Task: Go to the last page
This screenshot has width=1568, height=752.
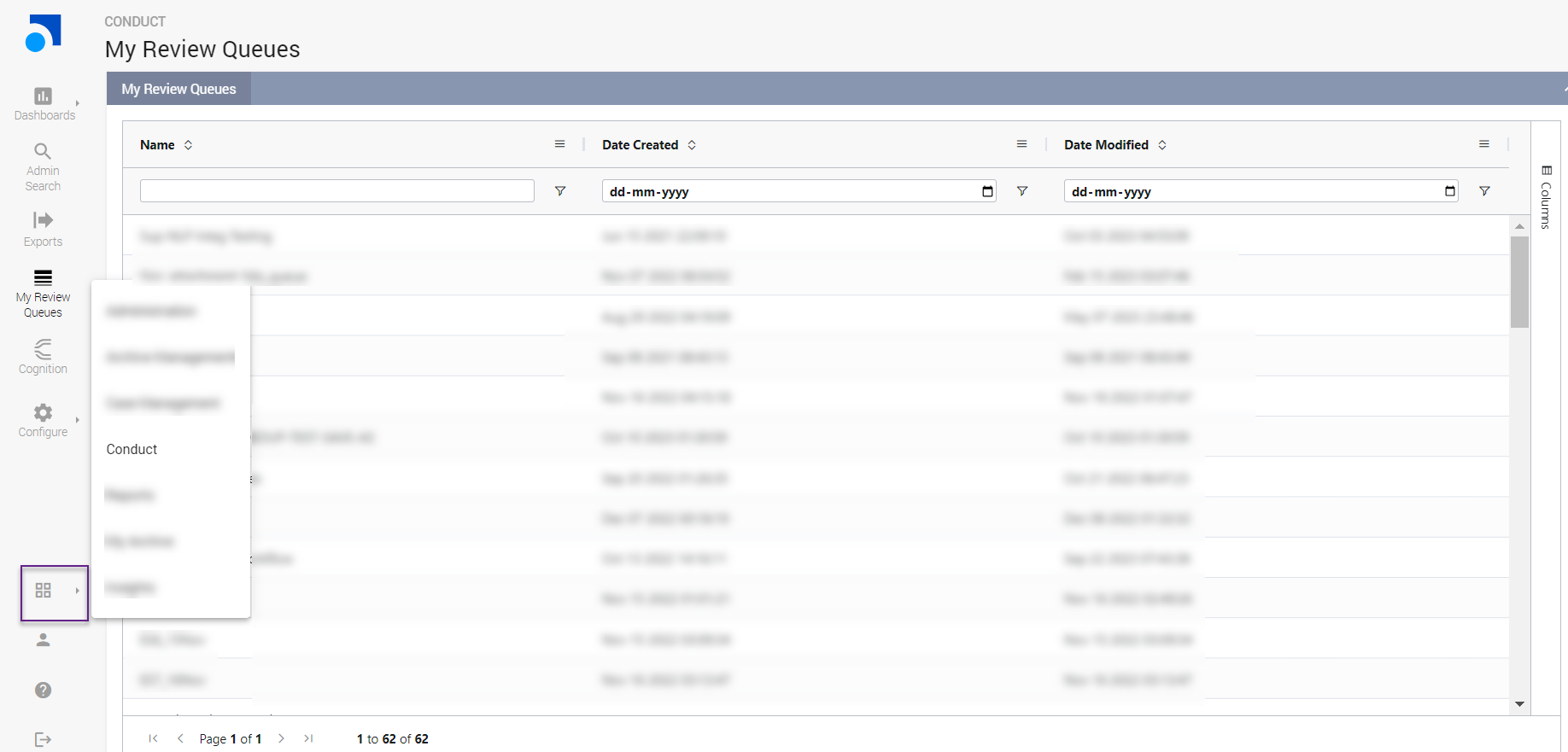Action: pos(308,738)
